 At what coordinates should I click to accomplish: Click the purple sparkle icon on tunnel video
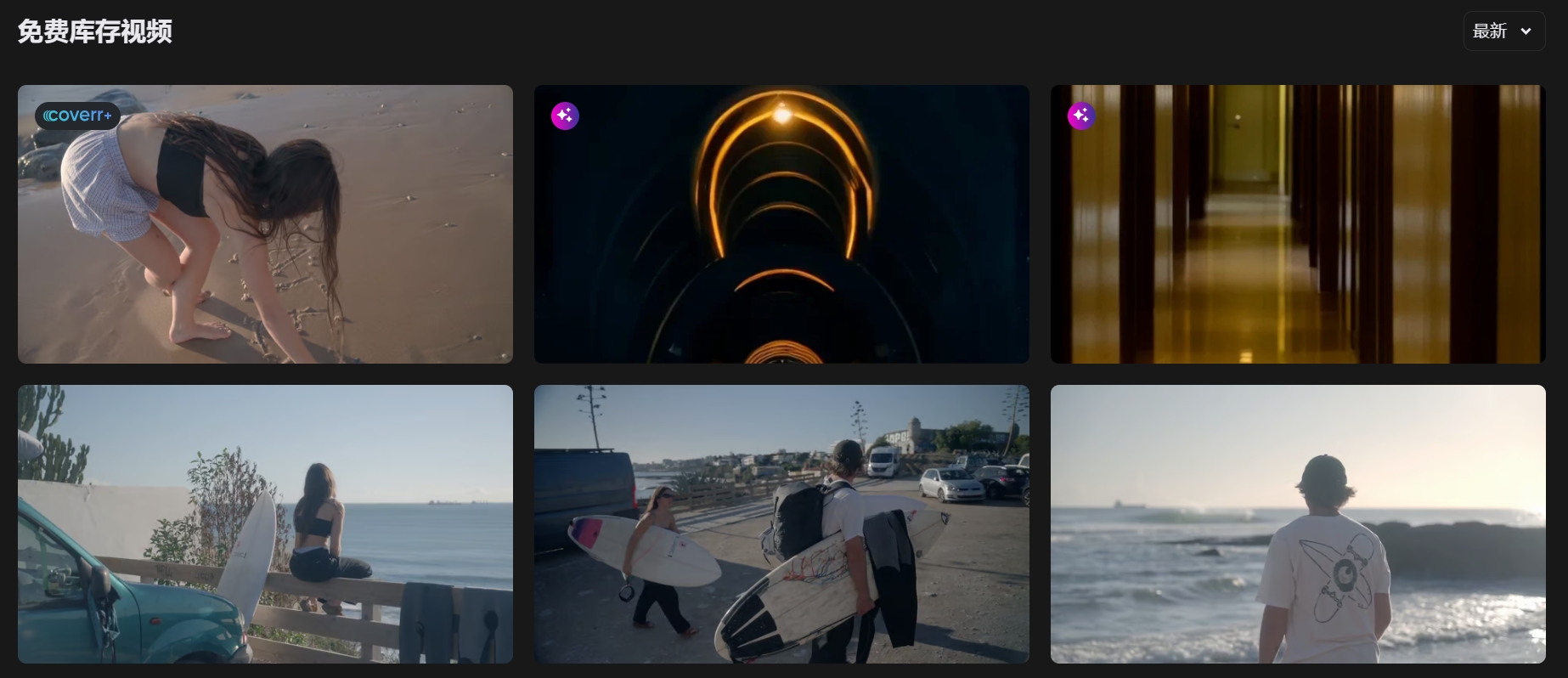pos(565,116)
